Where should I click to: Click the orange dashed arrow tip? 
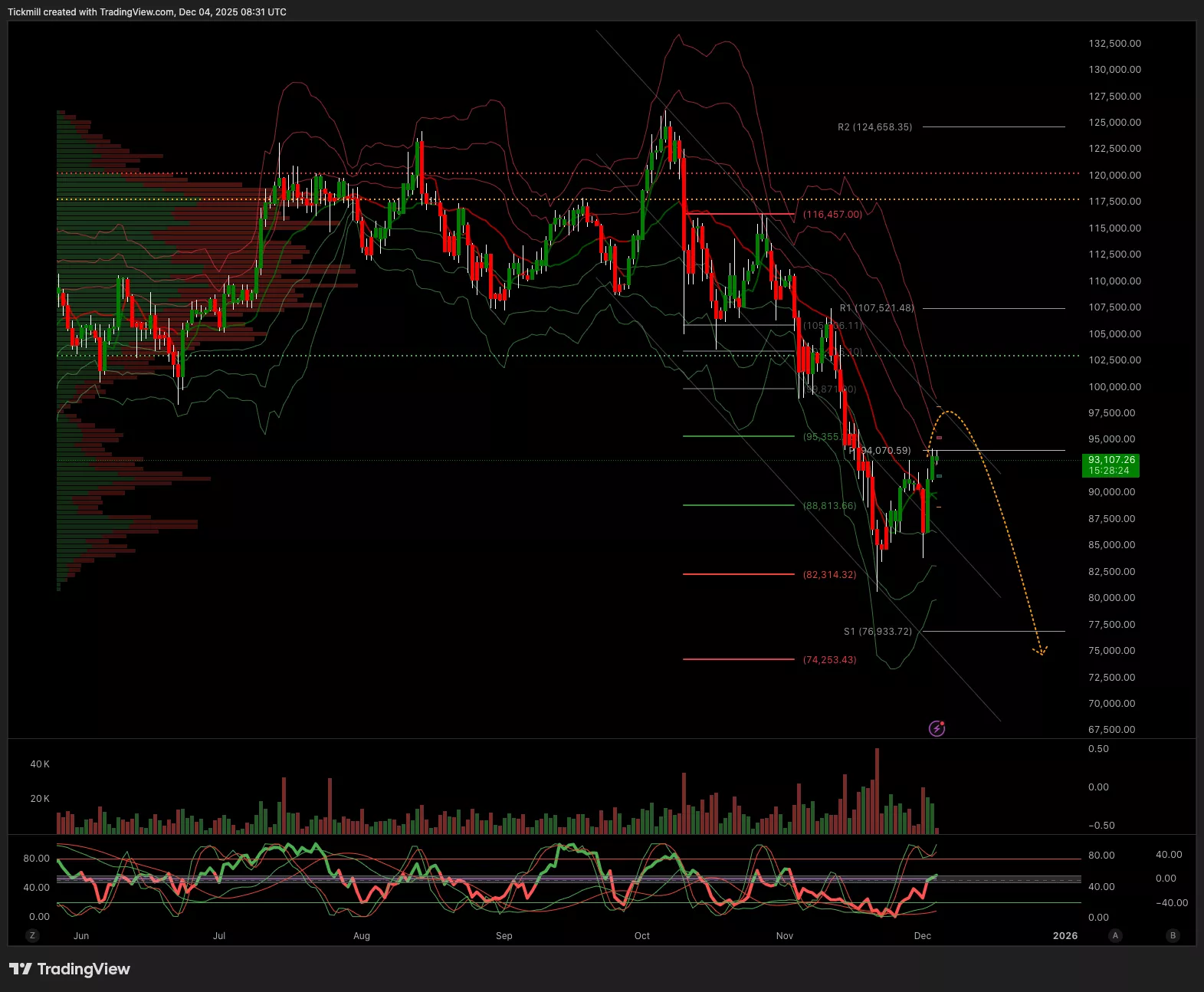click(x=1041, y=652)
